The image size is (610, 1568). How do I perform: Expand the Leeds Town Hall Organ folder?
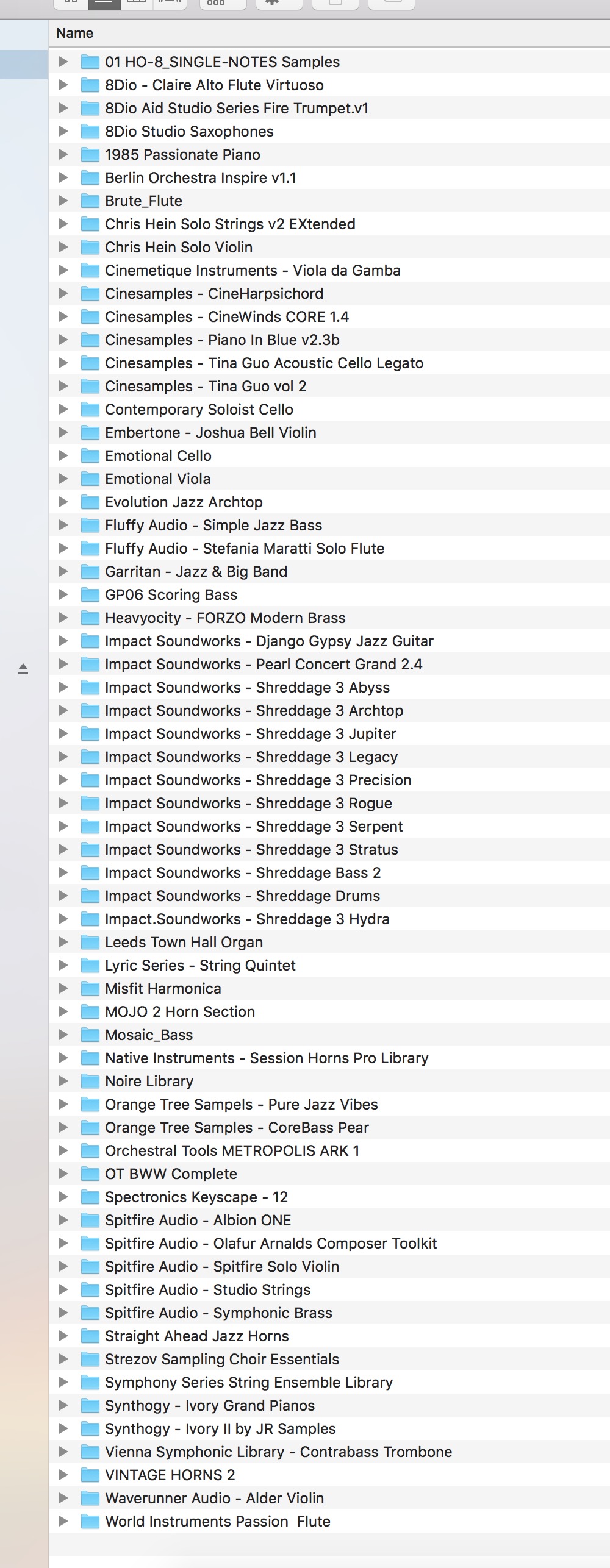(x=63, y=942)
